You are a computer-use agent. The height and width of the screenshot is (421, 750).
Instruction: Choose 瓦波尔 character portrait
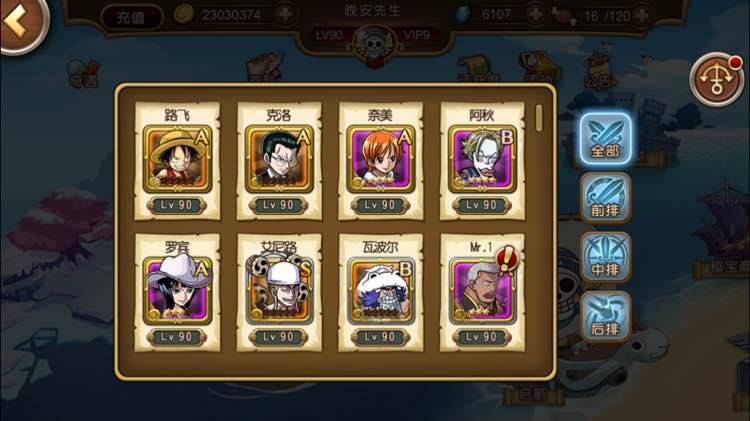click(381, 291)
